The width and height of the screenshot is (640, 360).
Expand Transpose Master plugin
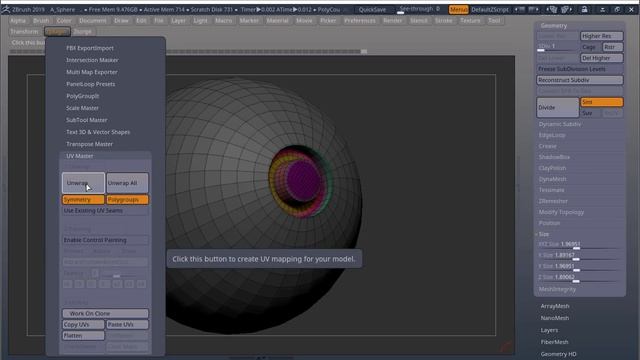tap(89, 144)
